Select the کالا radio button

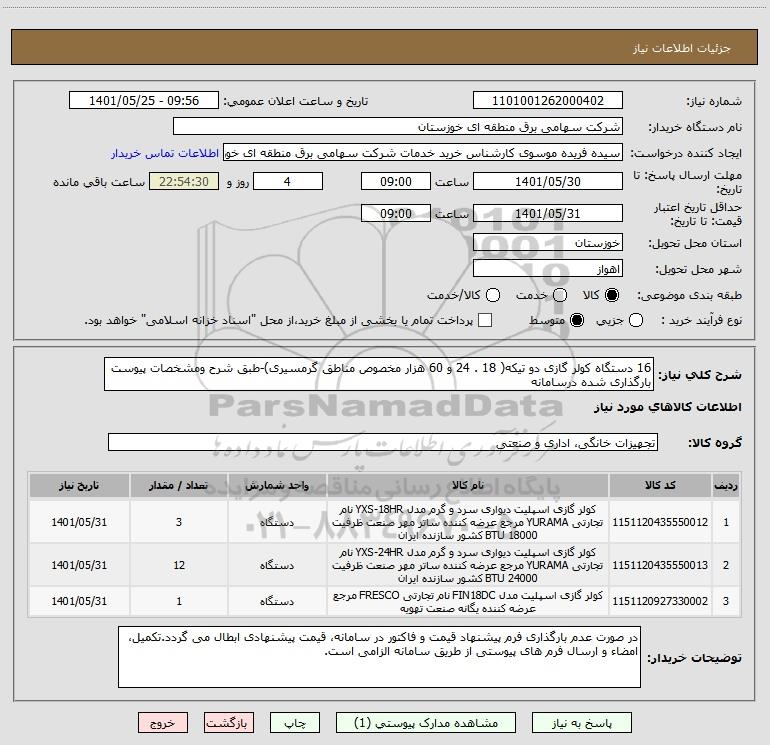612,295
